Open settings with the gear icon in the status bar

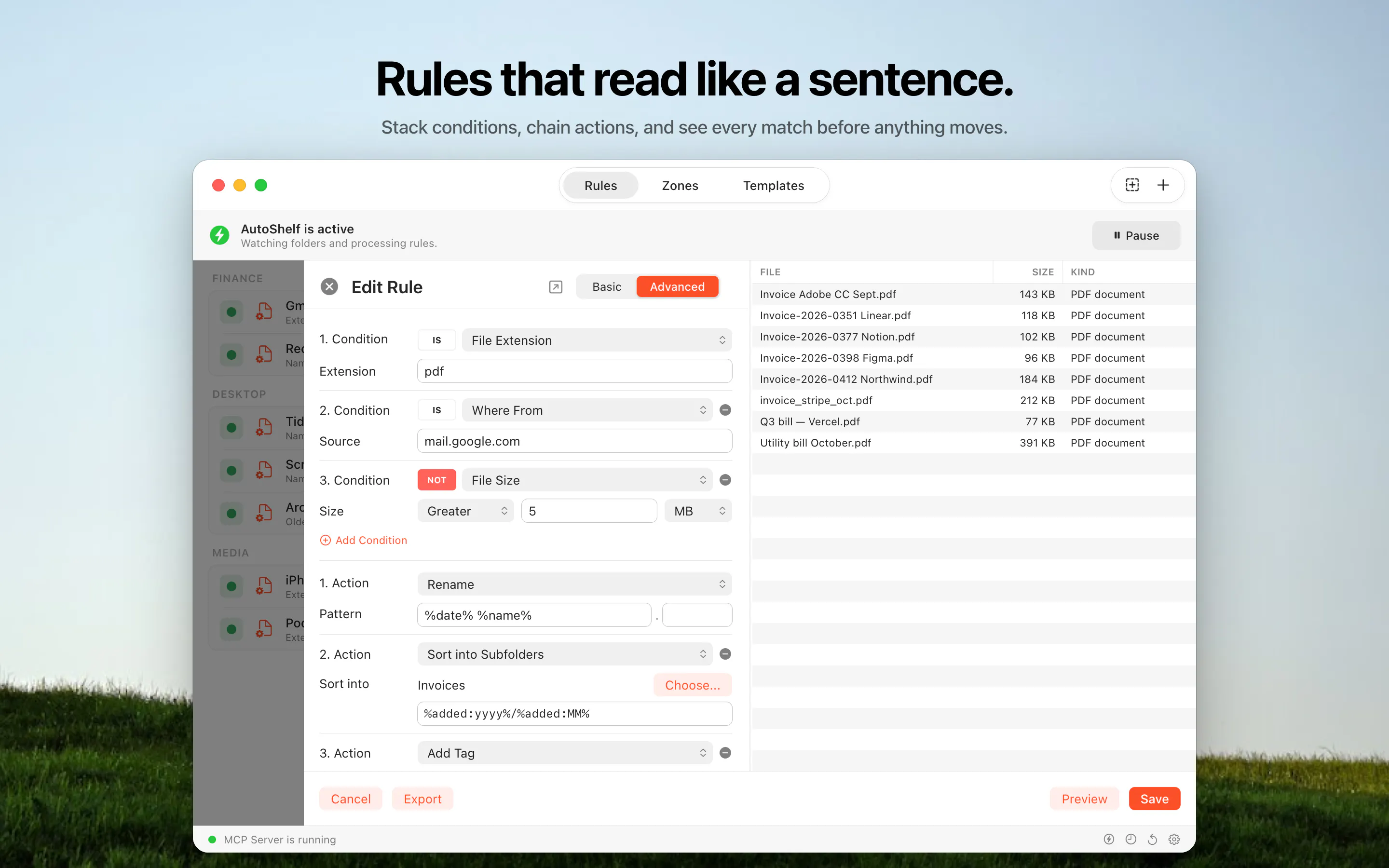point(1174,839)
